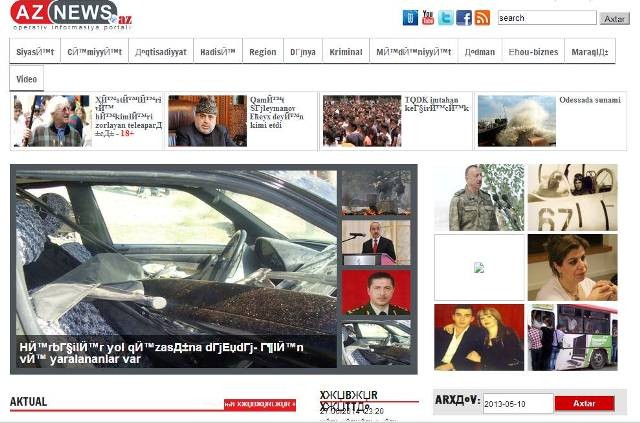
Task: Open the Twitter icon link
Action: [x=446, y=18]
